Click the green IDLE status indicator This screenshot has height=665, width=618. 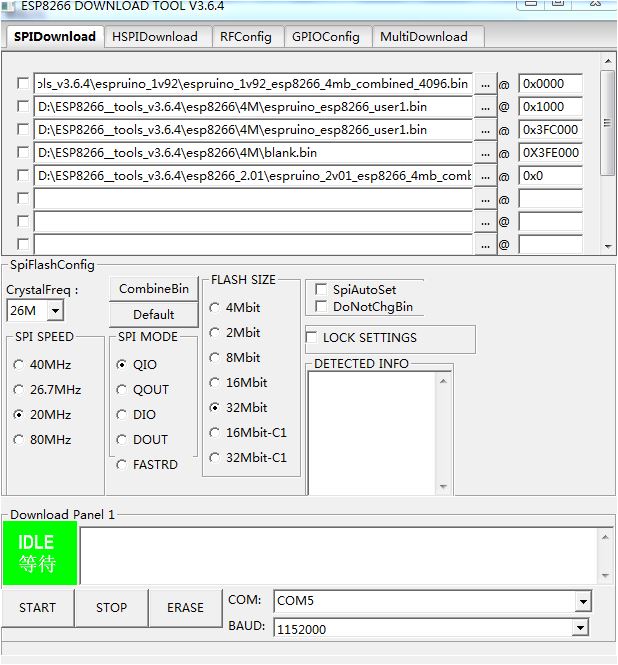click(x=40, y=553)
